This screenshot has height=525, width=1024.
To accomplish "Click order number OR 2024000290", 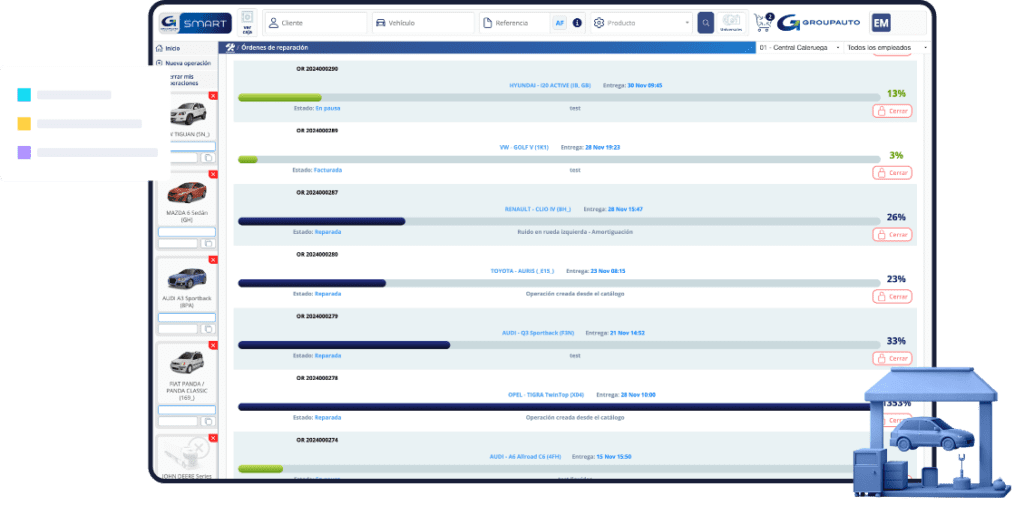I will tap(317, 69).
